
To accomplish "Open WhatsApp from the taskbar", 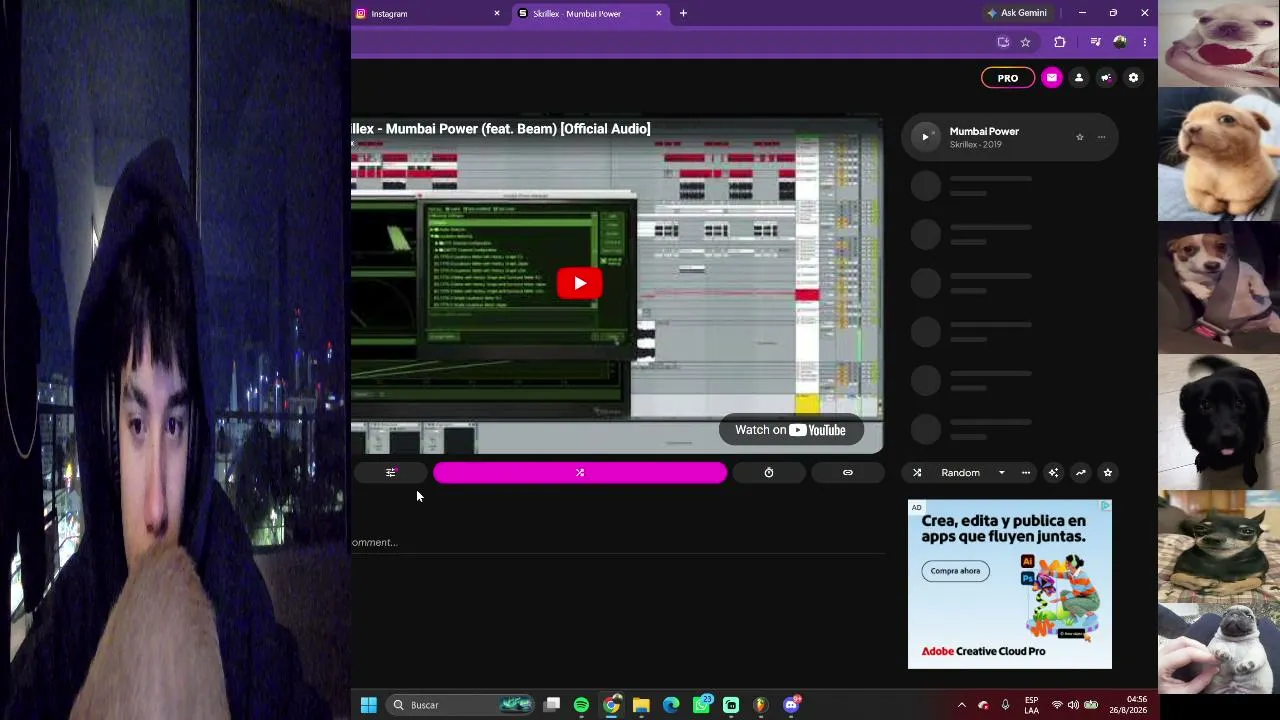I will pyautogui.click(x=701, y=705).
